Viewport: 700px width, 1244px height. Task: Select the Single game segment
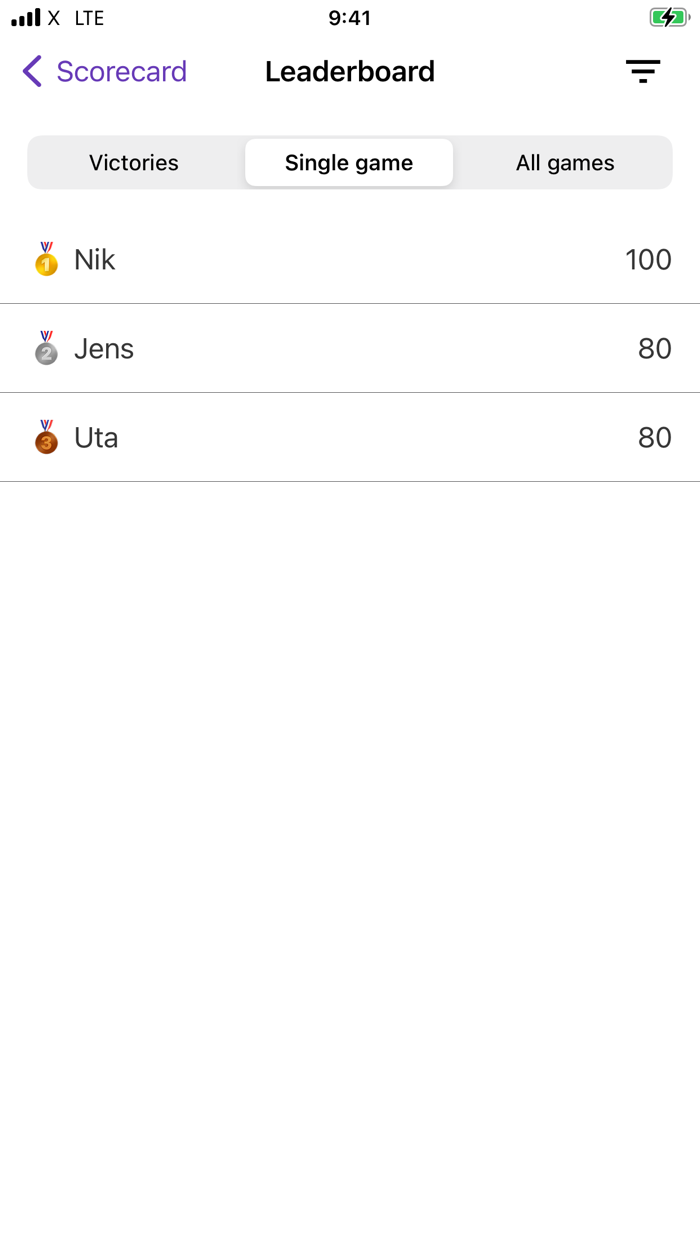click(x=348, y=162)
